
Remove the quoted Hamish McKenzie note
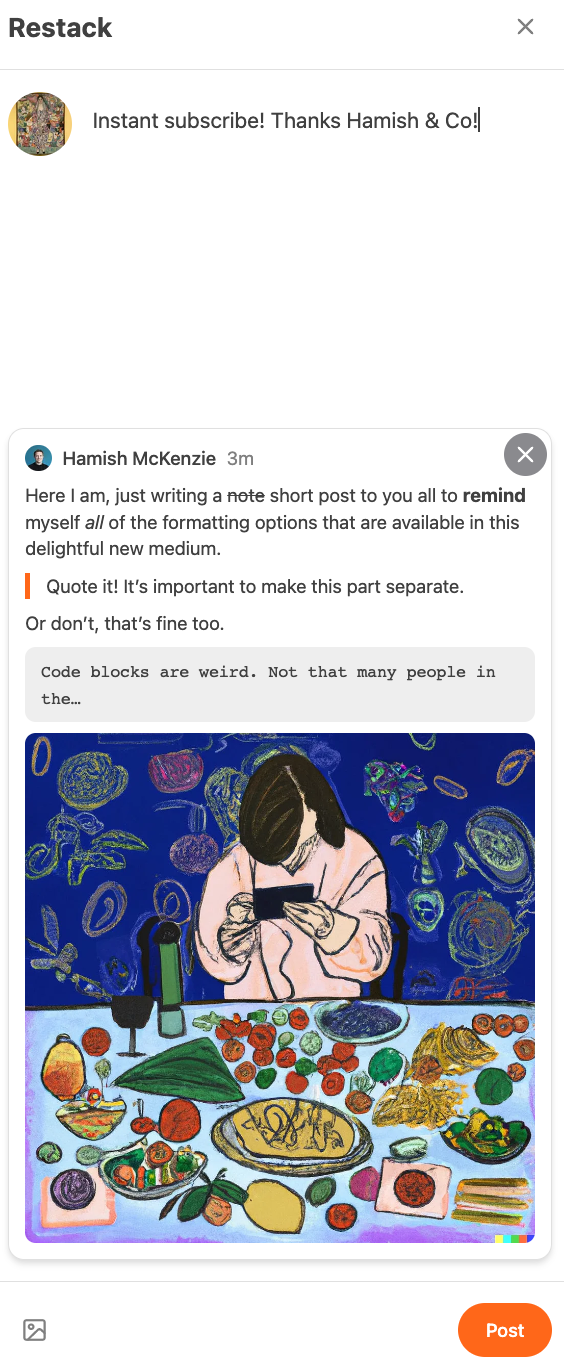525,455
